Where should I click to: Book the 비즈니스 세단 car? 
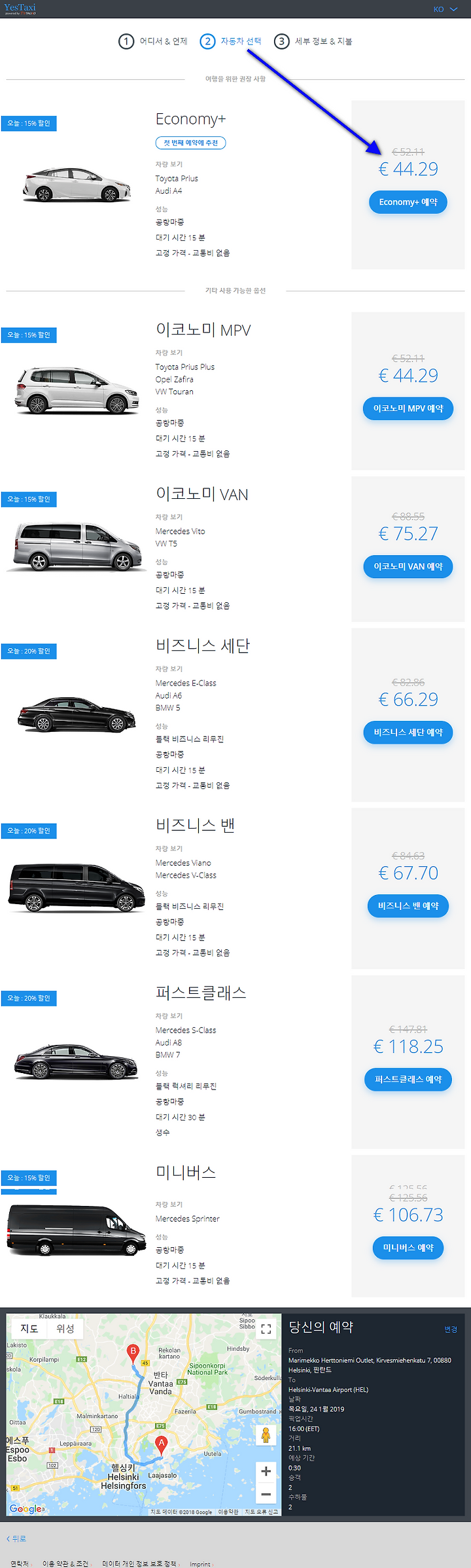coord(408,732)
